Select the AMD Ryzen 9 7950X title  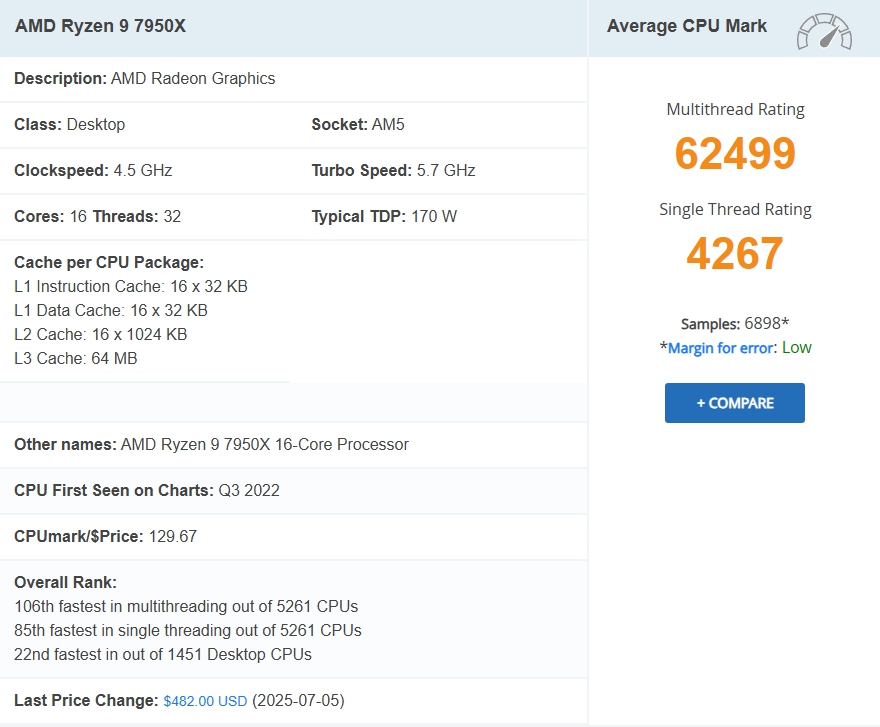[100, 26]
